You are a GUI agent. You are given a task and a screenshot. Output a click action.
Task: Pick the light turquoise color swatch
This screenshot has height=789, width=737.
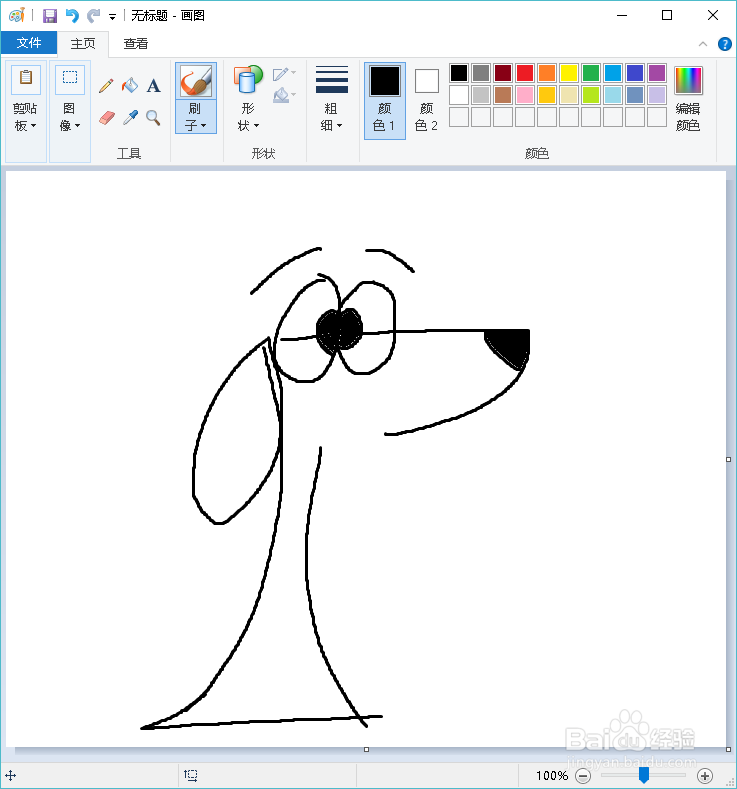pyautogui.click(x=613, y=95)
